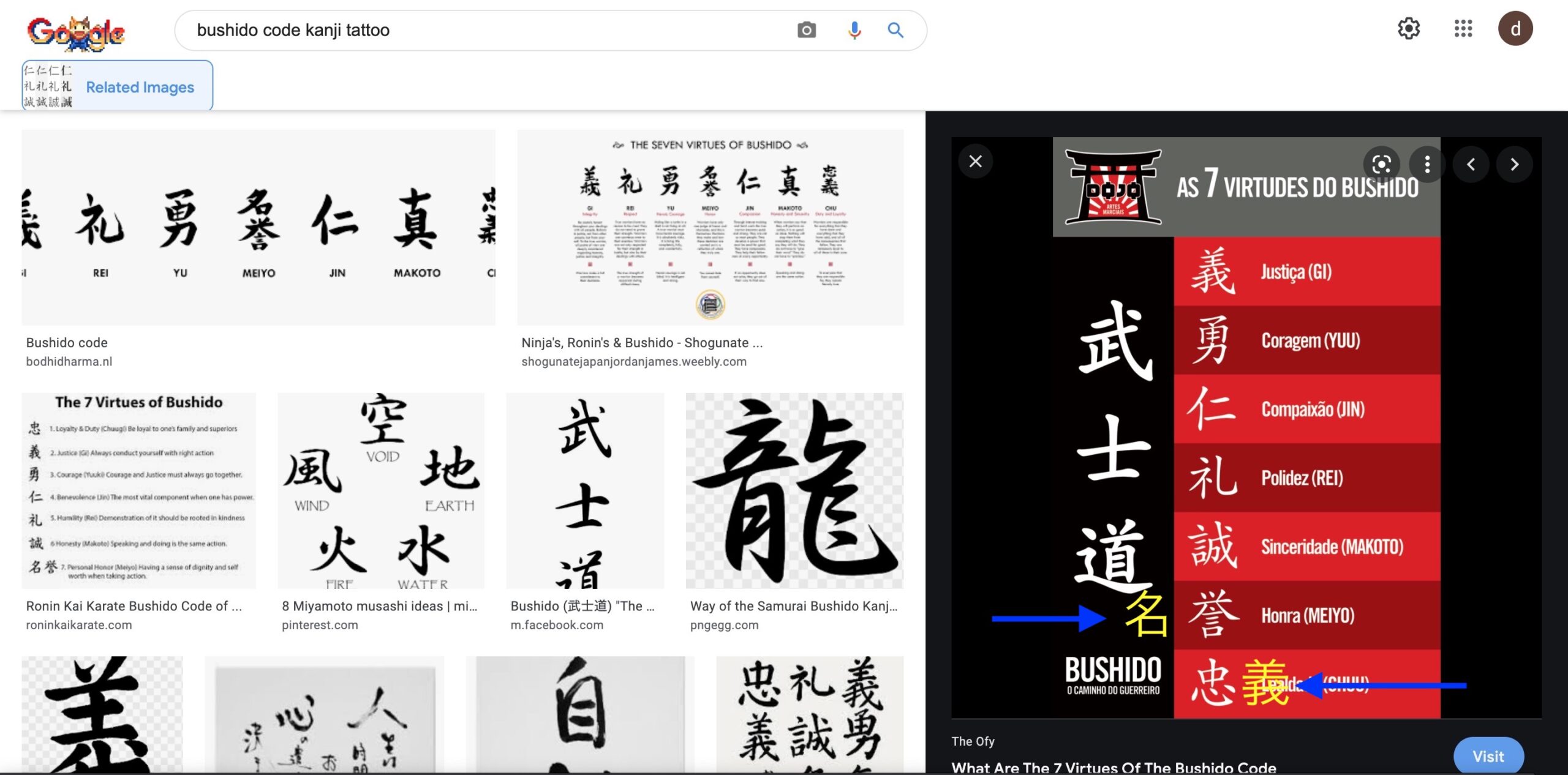Image resolution: width=1568 pixels, height=775 pixels.
Task: Click '8 Miyamoto musashi ideas' title
Action: pyautogui.click(x=380, y=606)
